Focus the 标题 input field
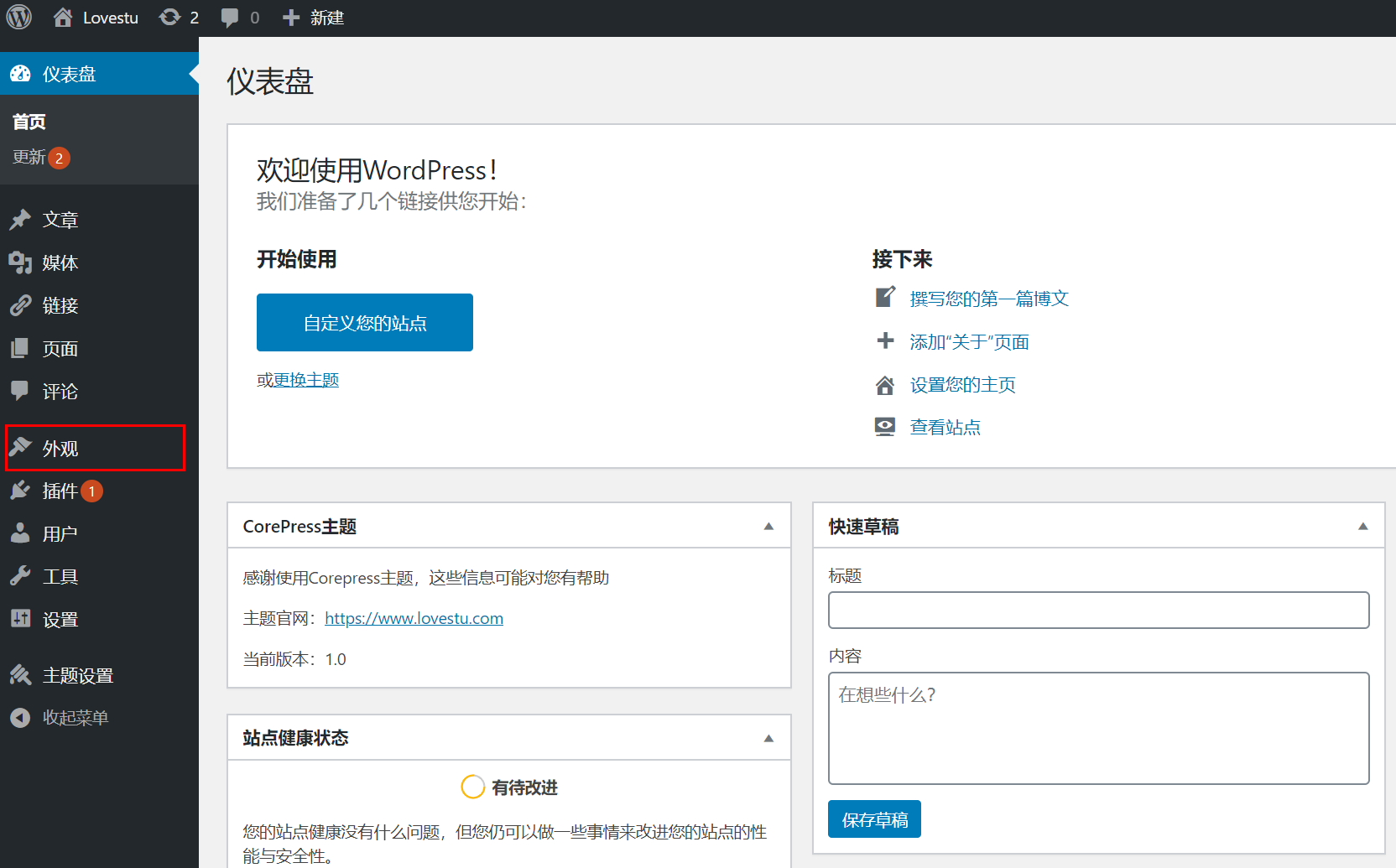 (1099, 611)
